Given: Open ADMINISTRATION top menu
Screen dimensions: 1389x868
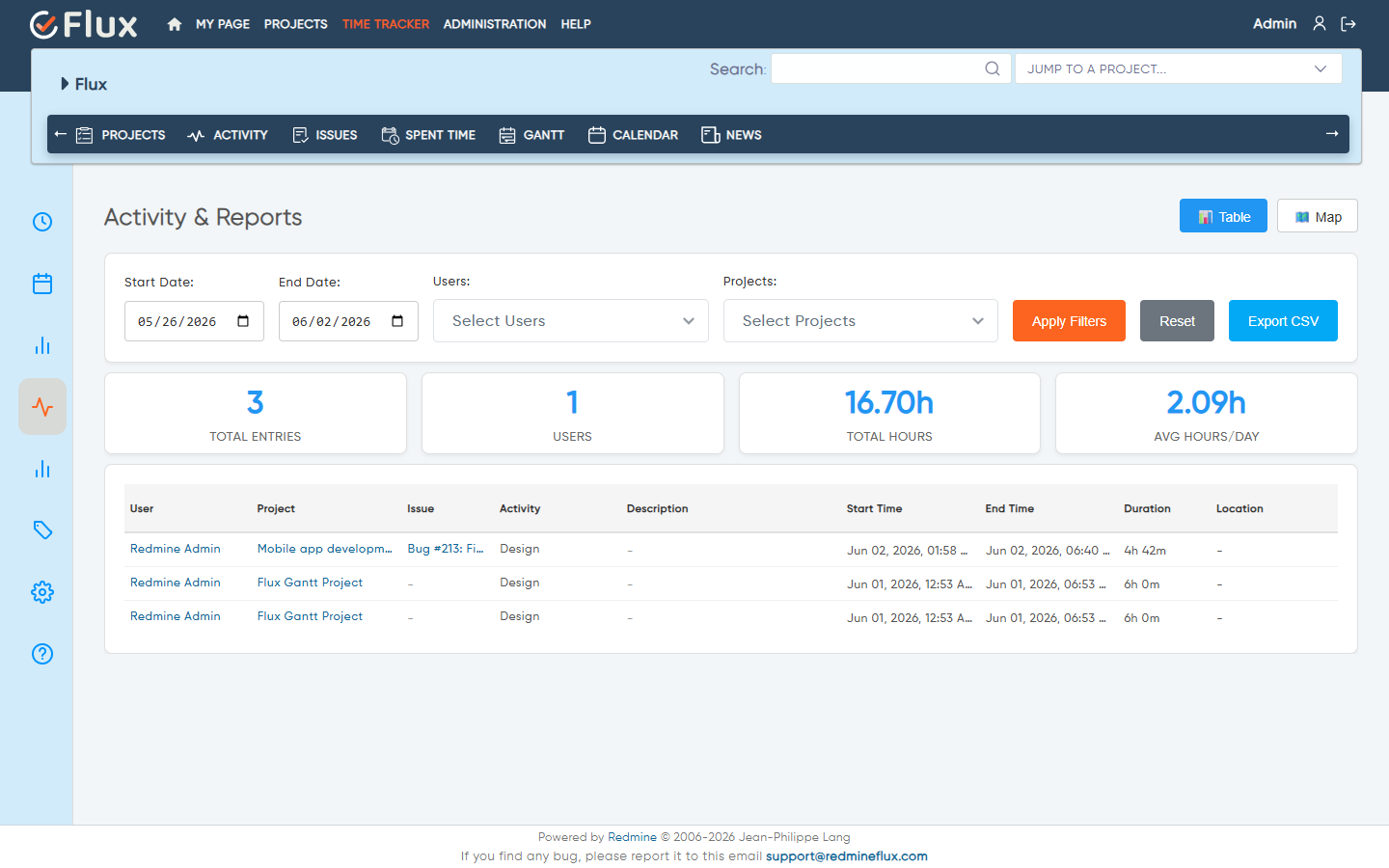Looking at the screenshot, I should click(x=495, y=24).
